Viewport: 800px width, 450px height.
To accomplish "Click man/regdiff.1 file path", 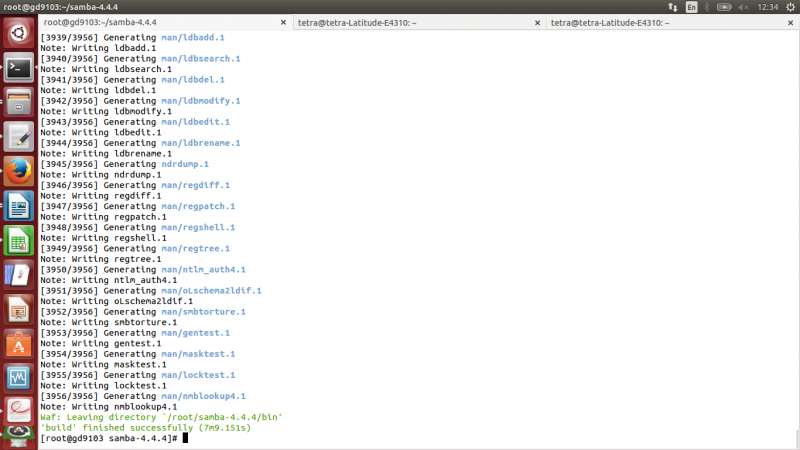I will coord(195,185).
